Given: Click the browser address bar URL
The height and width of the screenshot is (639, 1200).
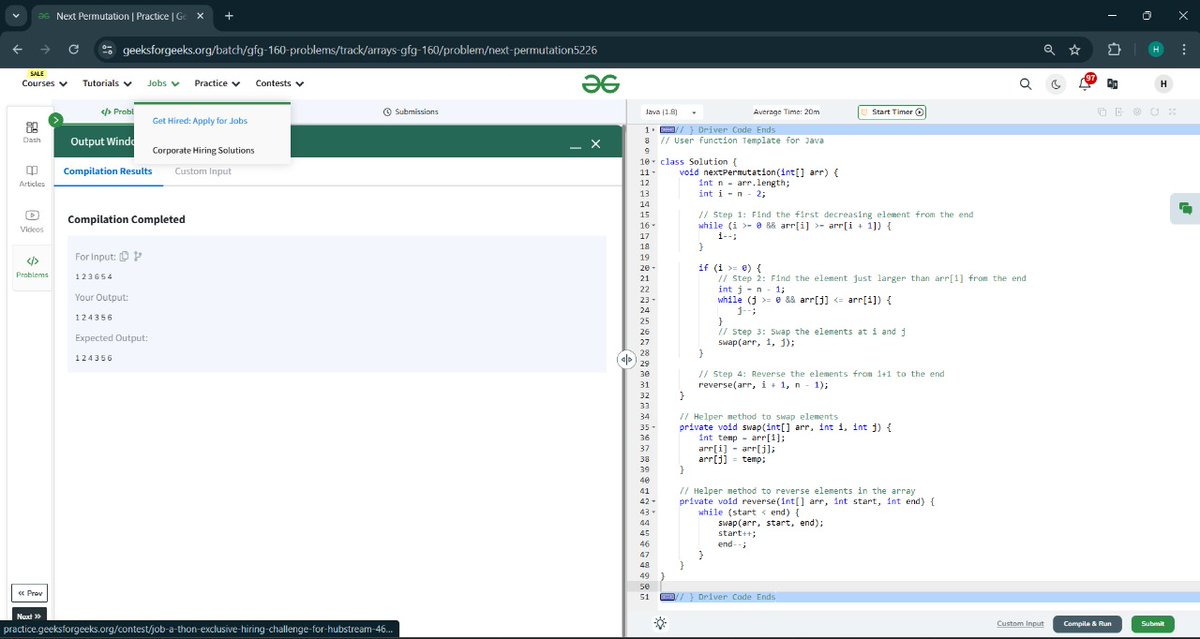Looking at the screenshot, I should click(360, 49).
